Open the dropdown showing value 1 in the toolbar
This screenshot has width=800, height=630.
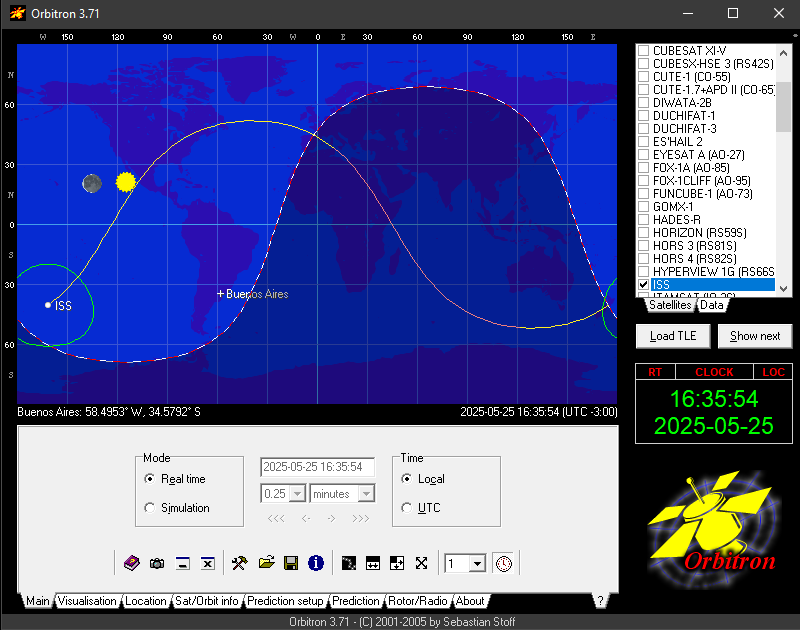coord(477,564)
